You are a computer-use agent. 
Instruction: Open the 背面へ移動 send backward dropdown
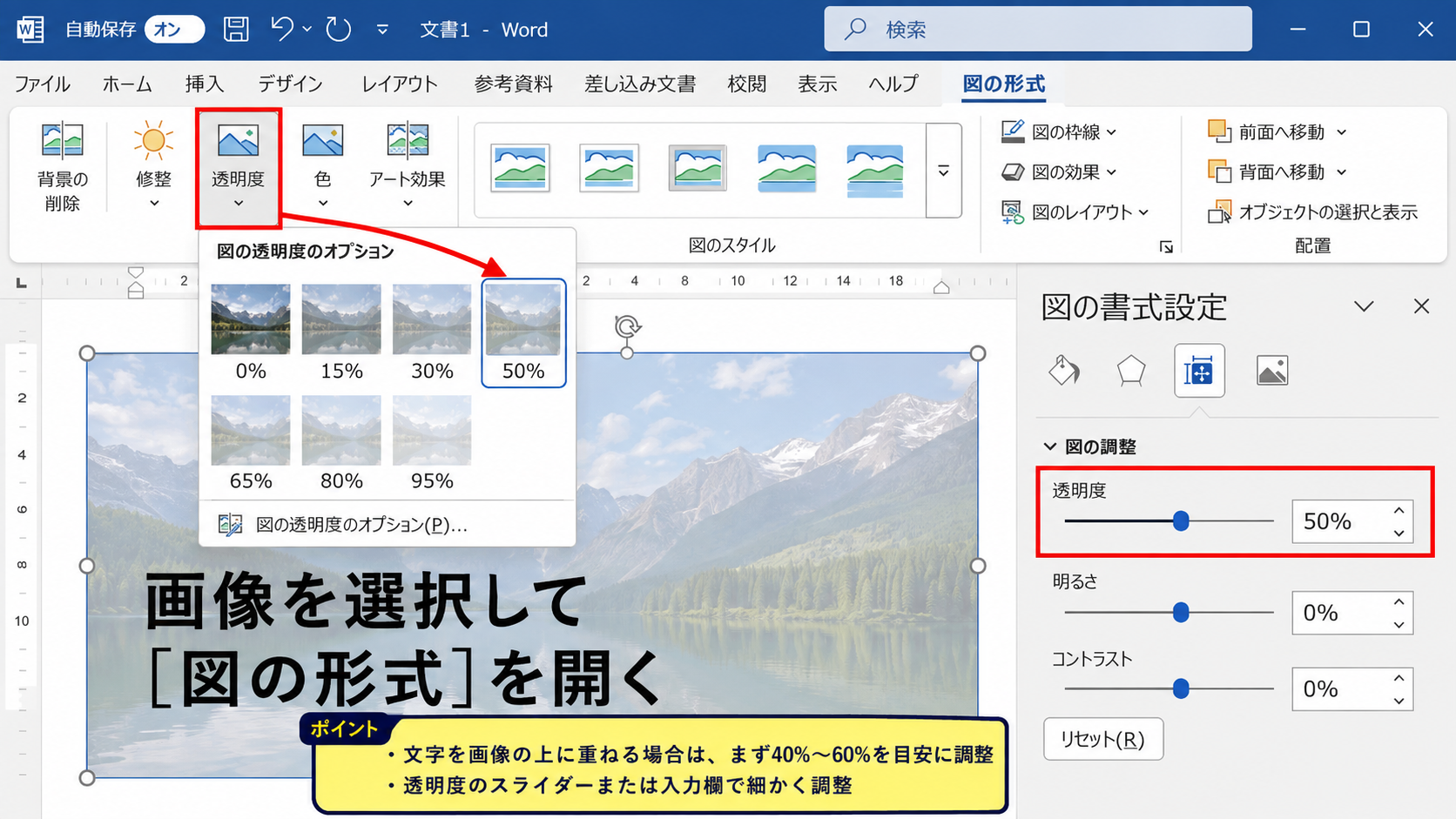click(1342, 172)
